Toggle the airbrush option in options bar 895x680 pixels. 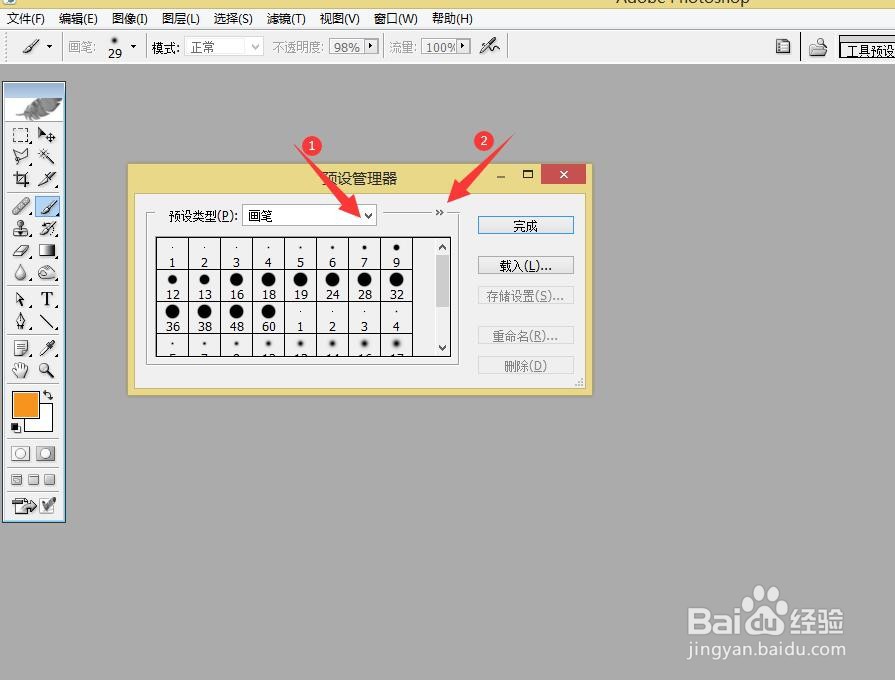pos(490,46)
